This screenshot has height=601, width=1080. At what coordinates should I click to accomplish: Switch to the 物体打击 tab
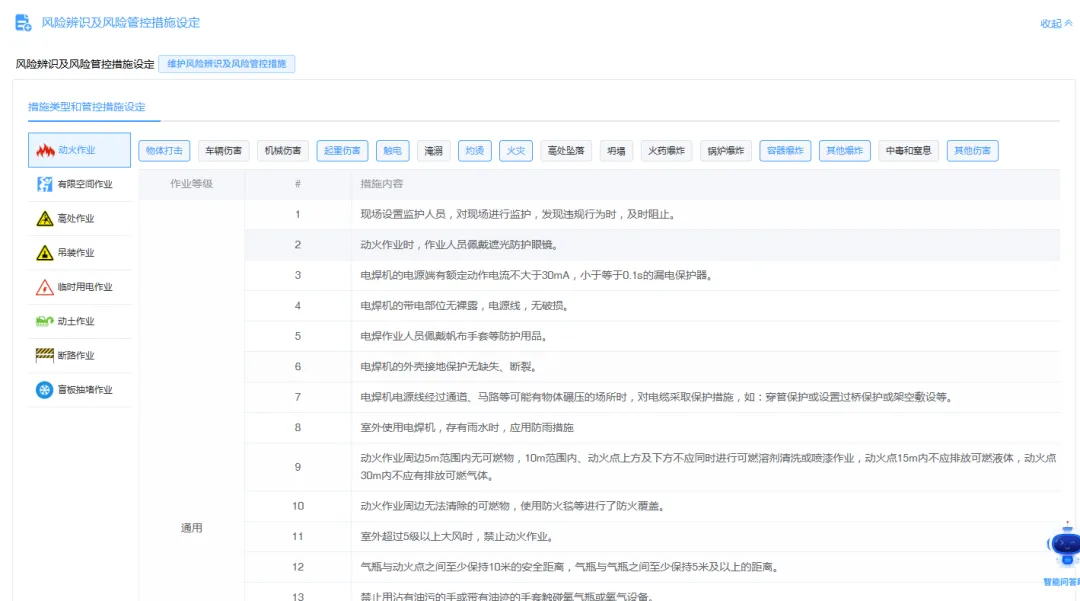coord(165,150)
